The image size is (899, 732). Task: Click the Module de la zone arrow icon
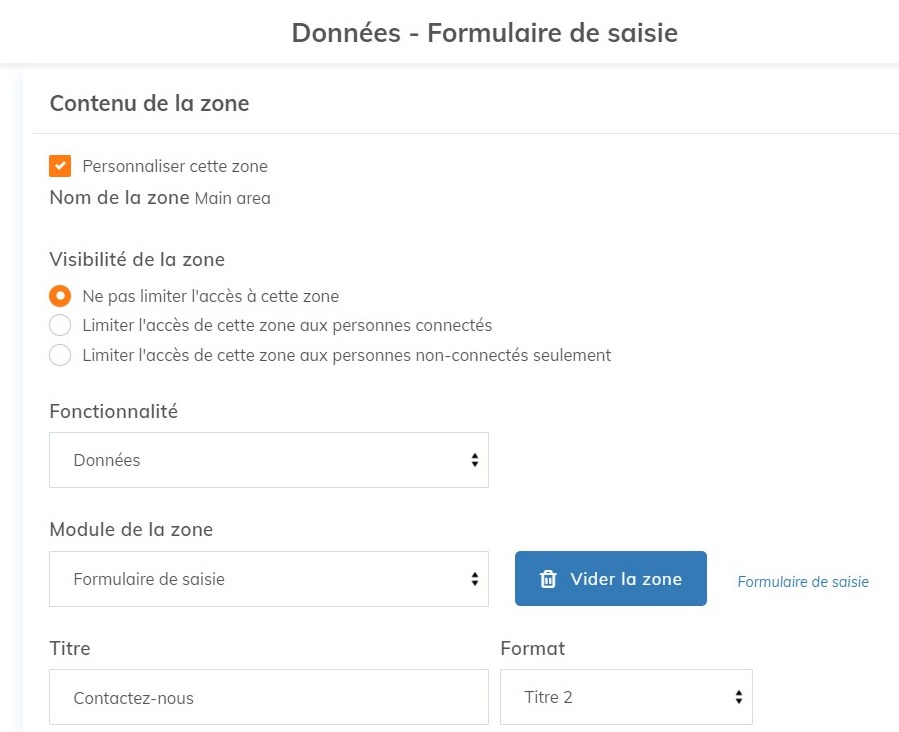click(x=474, y=579)
